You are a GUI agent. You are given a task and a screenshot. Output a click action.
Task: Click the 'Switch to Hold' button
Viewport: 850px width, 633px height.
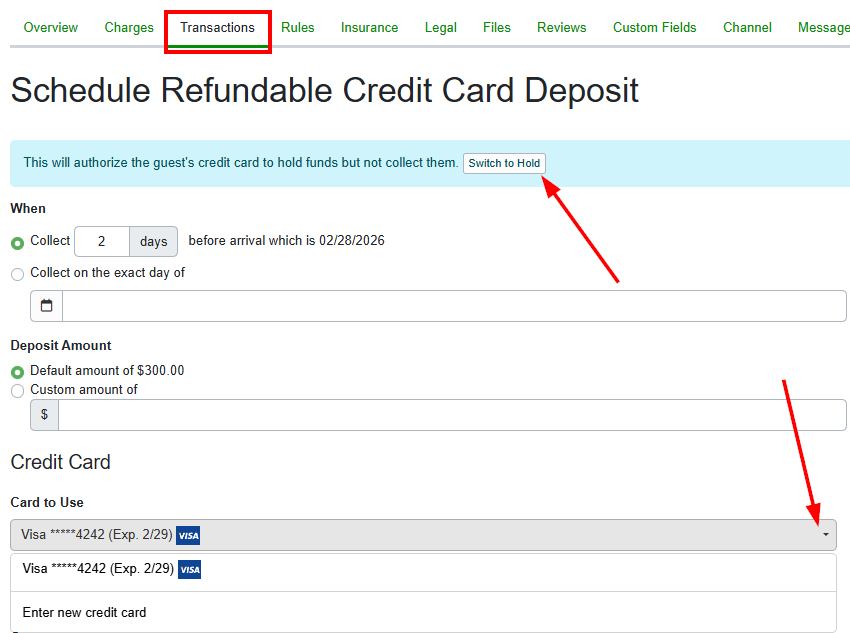click(504, 163)
